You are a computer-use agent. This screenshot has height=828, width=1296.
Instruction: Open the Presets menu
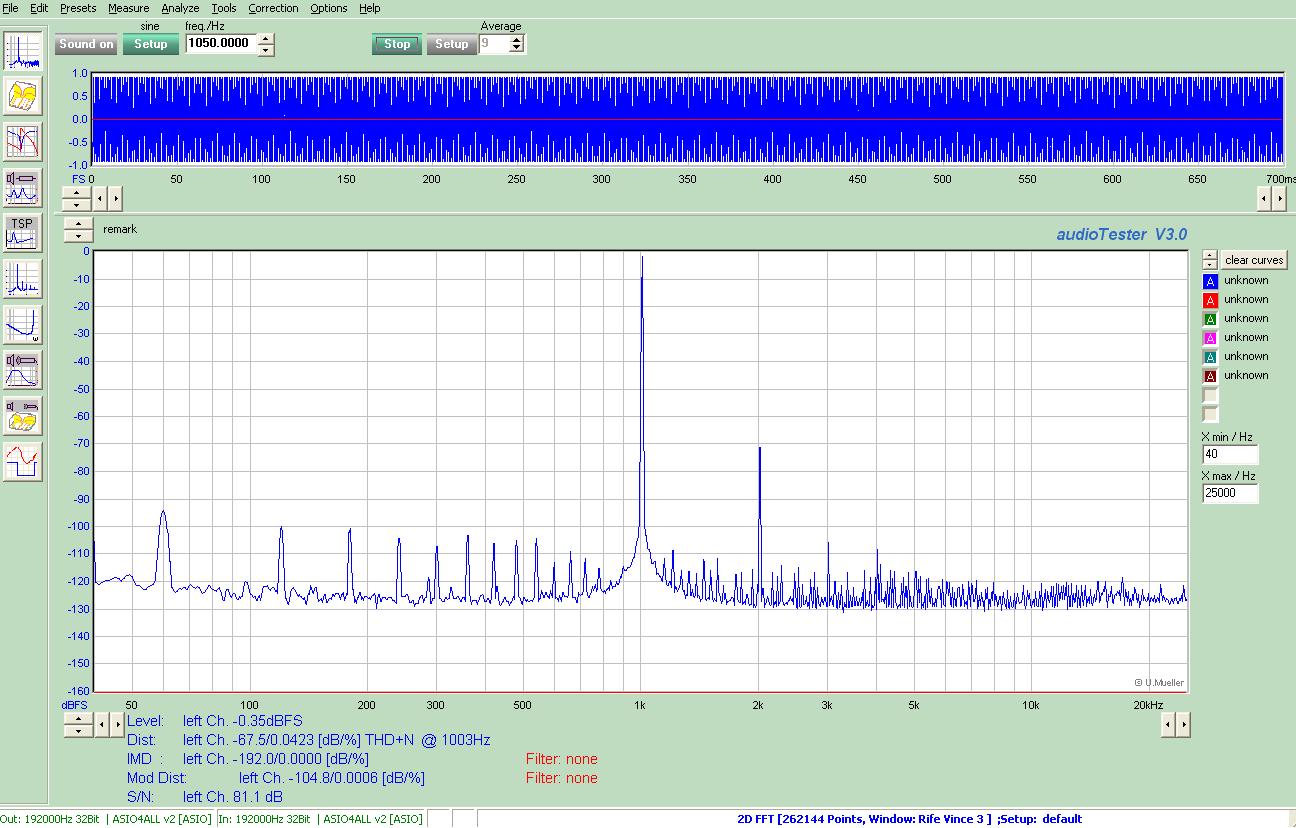coord(78,8)
